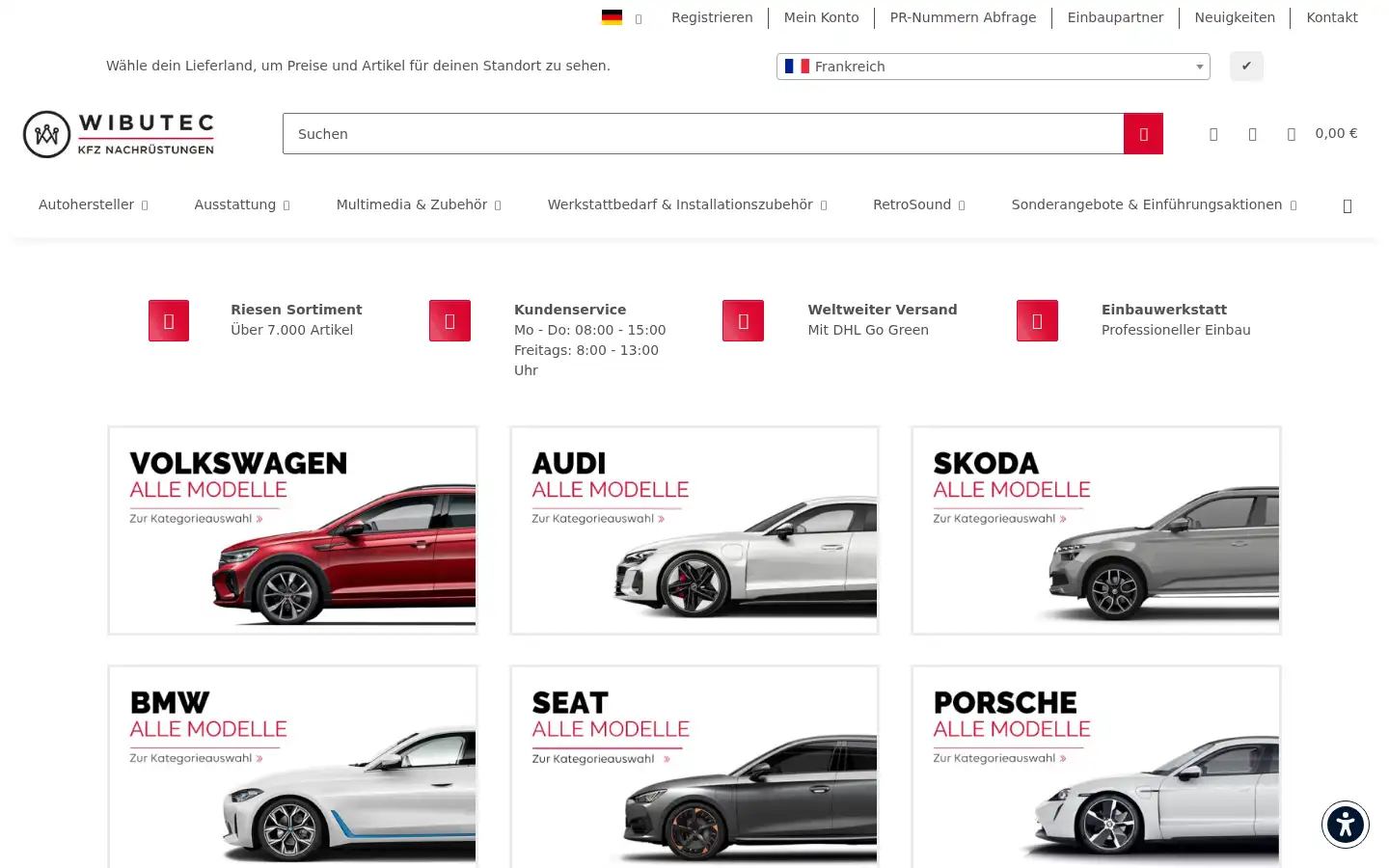The height and width of the screenshot is (868, 1389).
Task: Open the wishlist icon in header
Action: [1252, 134]
